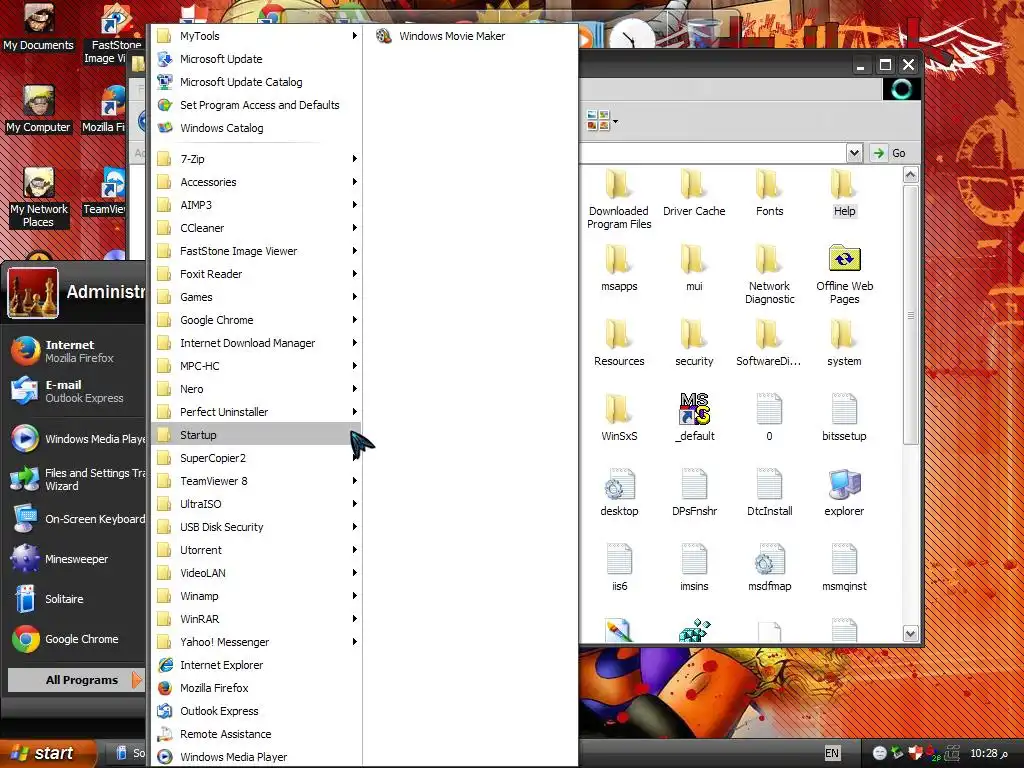Open the Explorer address bar dropdown

tap(854, 153)
